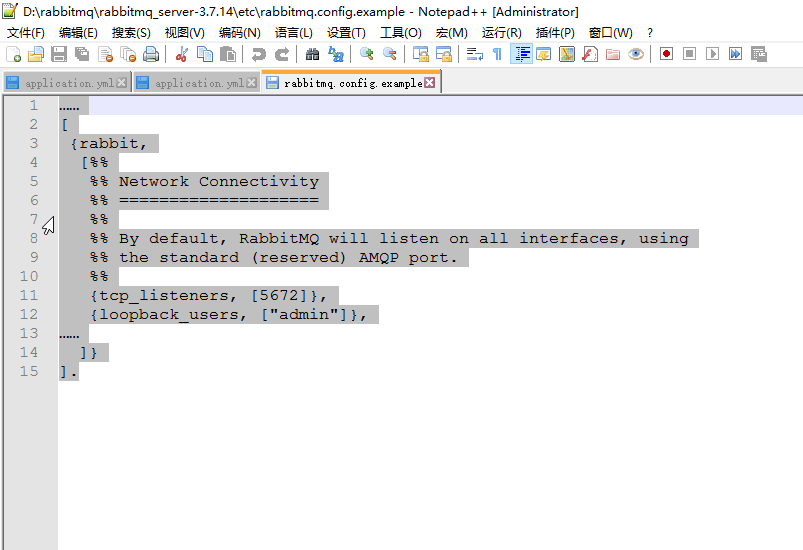Viewport: 803px width, 550px height.
Task: Cut the selection with the scissors icon
Action: pos(181,54)
